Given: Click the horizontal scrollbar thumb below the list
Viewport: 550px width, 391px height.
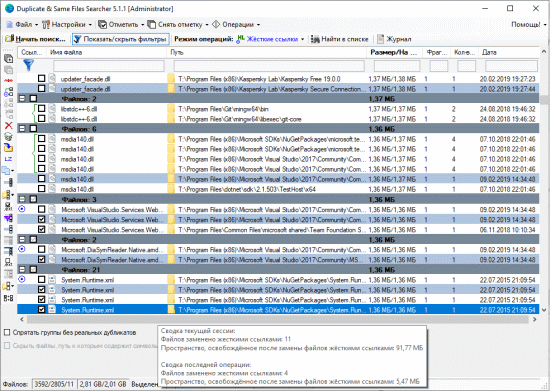Looking at the screenshot, I should 277,319.
